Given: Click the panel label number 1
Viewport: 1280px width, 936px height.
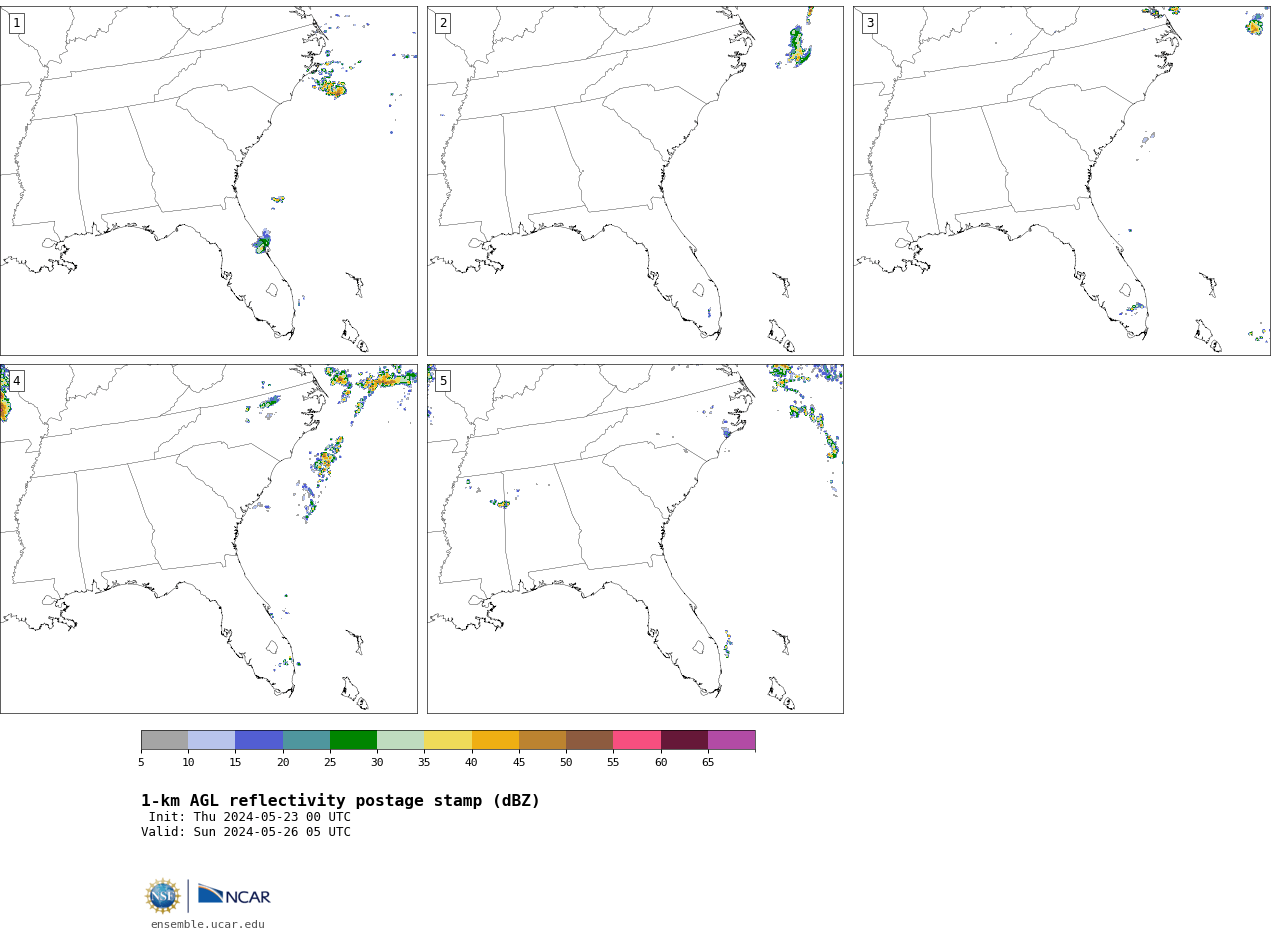Looking at the screenshot, I should pyautogui.click(x=16, y=23).
